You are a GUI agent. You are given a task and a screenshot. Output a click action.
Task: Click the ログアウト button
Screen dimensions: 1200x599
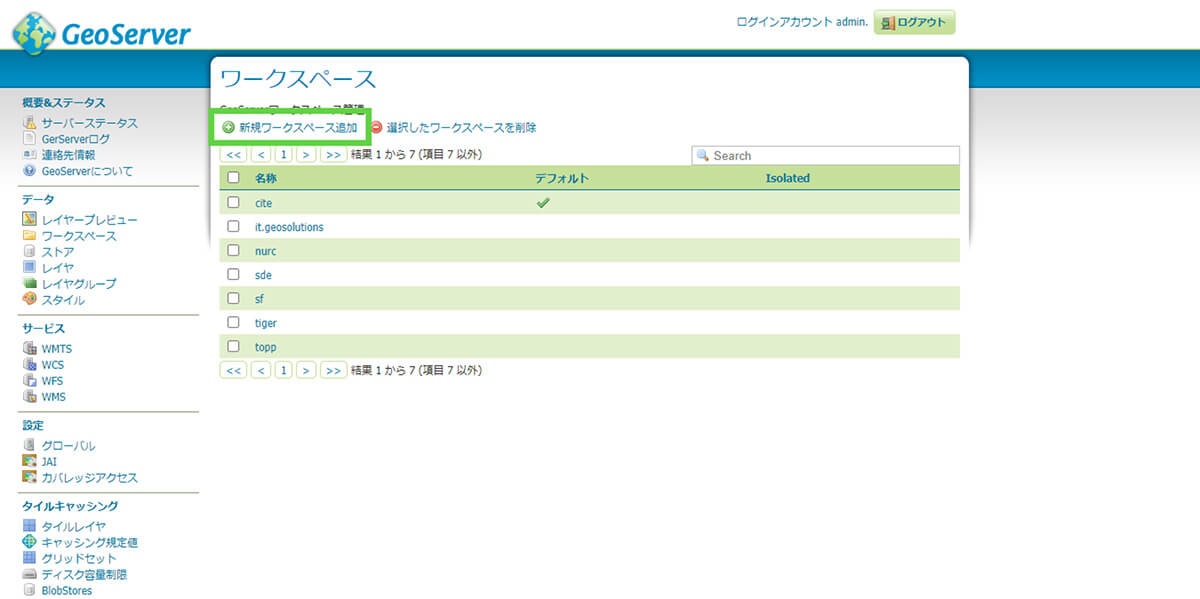pyautogui.click(x=914, y=22)
